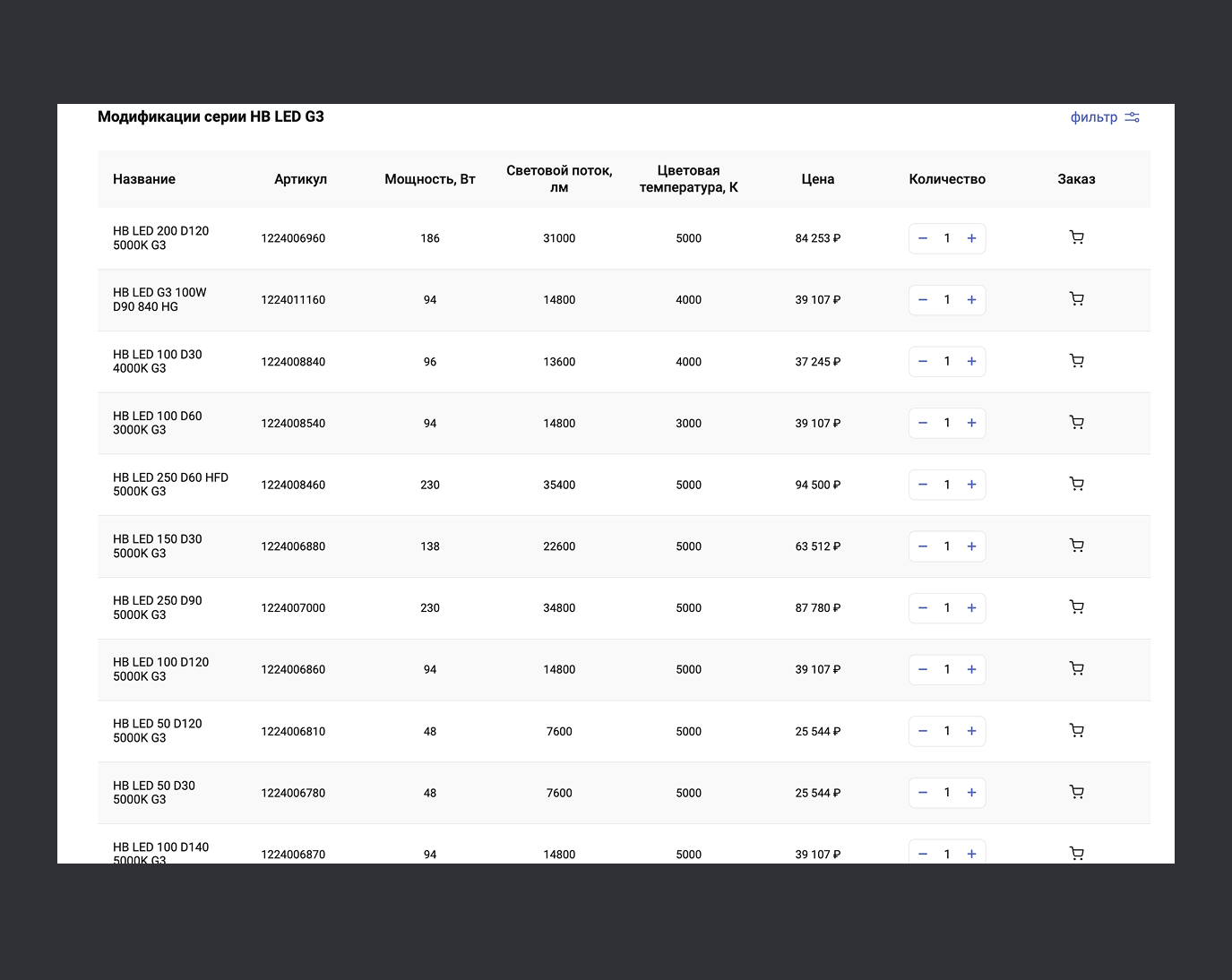Image resolution: width=1232 pixels, height=980 pixels.
Task: Click price 37 245 ₽
Action: point(818,362)
